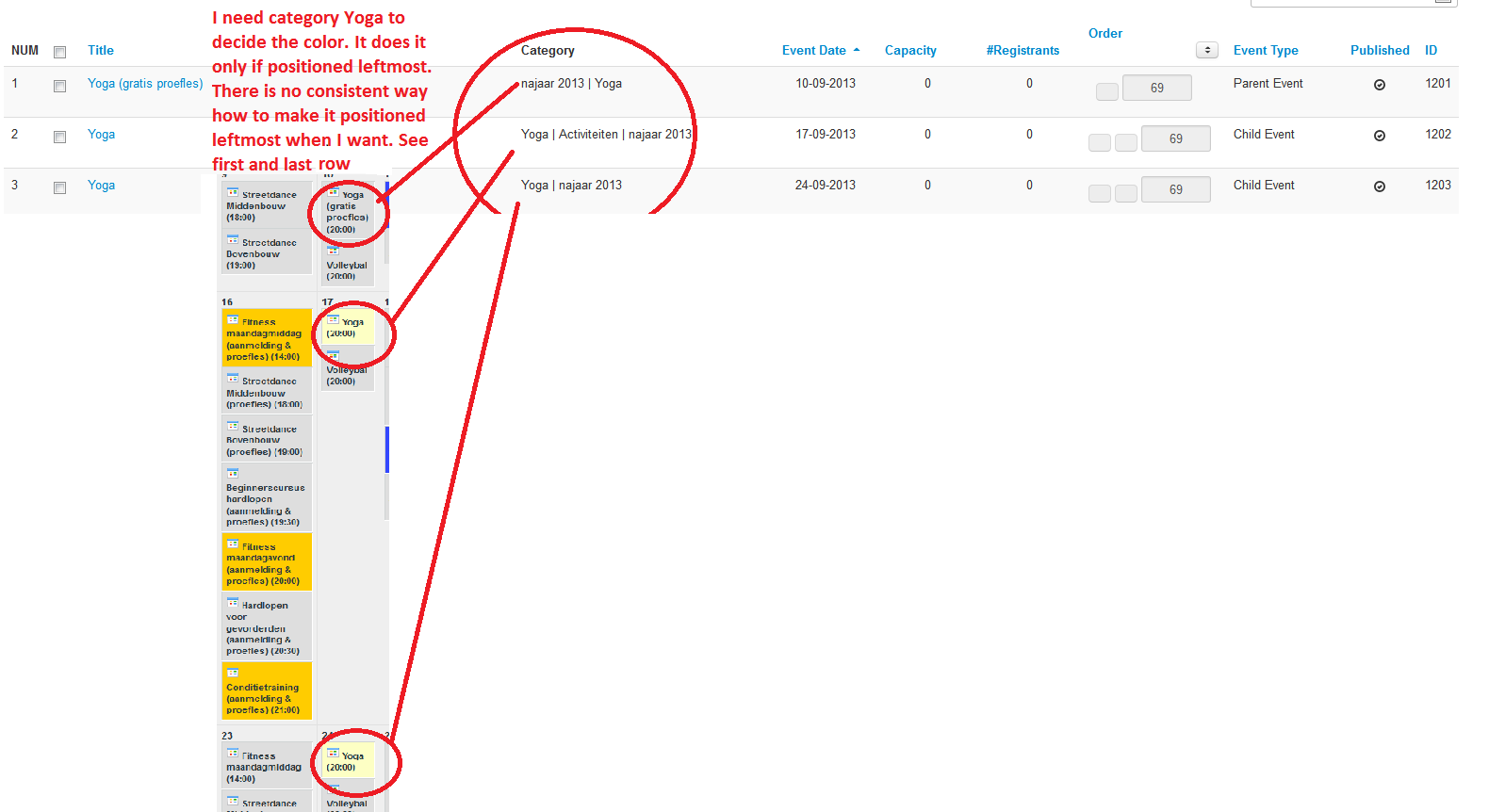Click calendar icon of Beginnerscursus hardlopen event

(233, 474)
